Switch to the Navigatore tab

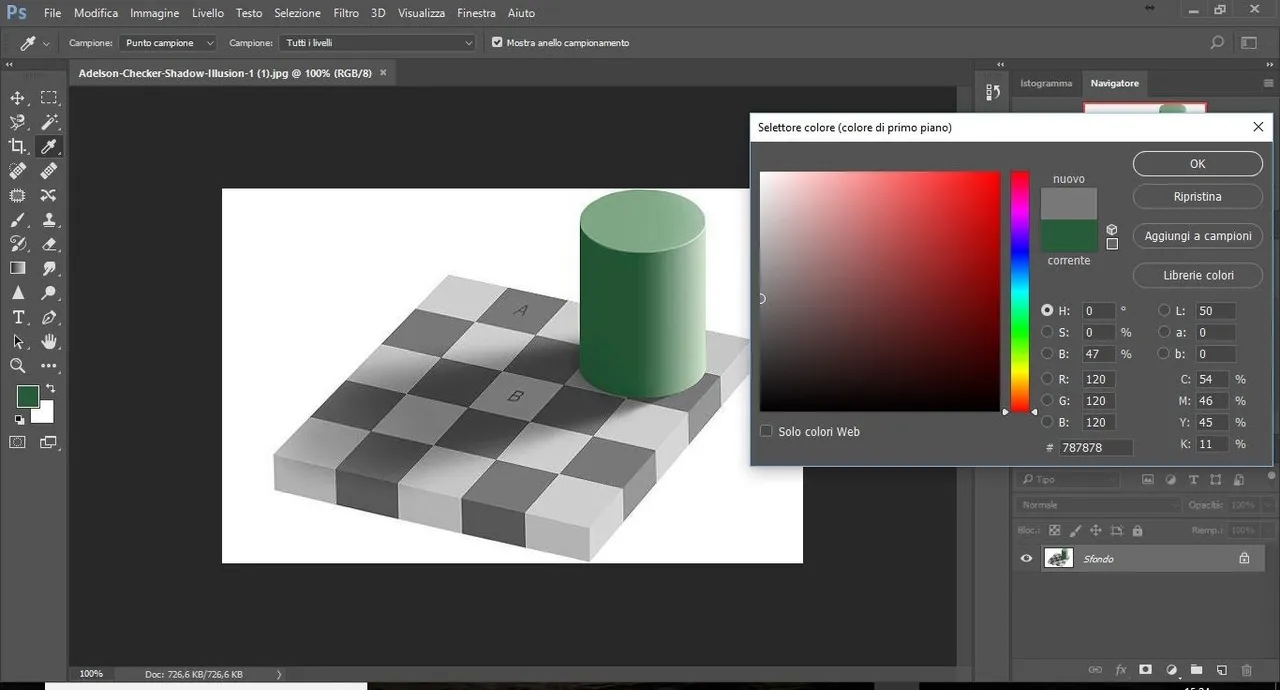pos(1114,83)
